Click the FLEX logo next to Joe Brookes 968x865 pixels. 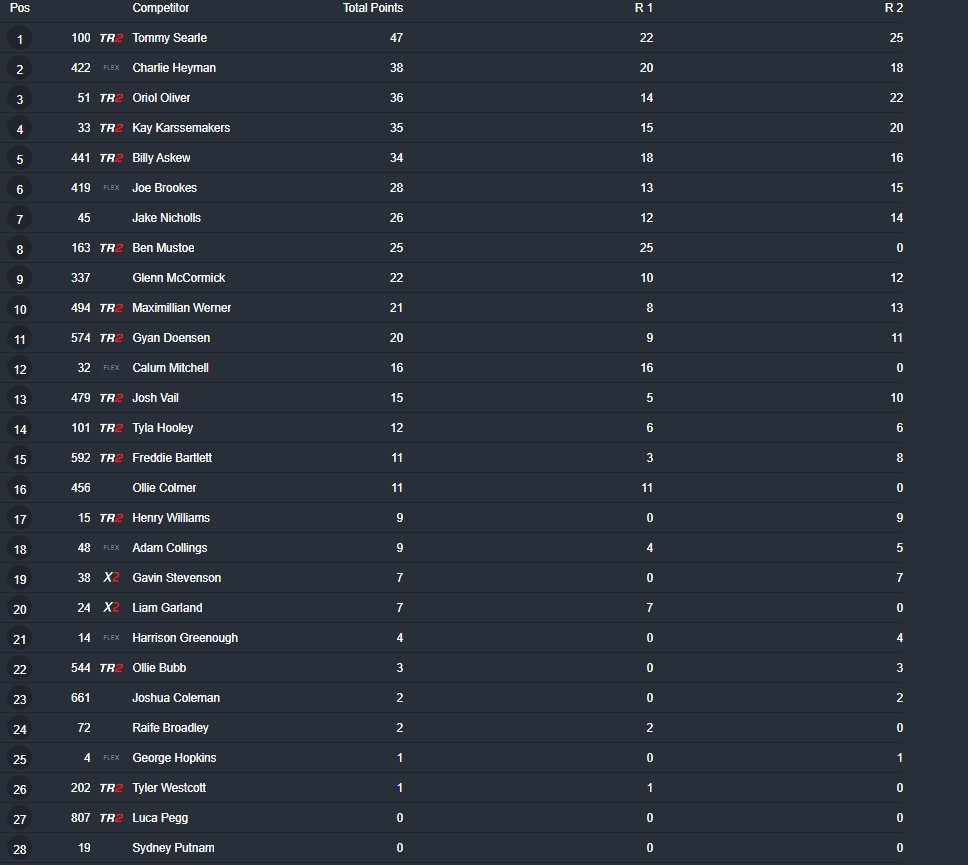tap(111, 188)
